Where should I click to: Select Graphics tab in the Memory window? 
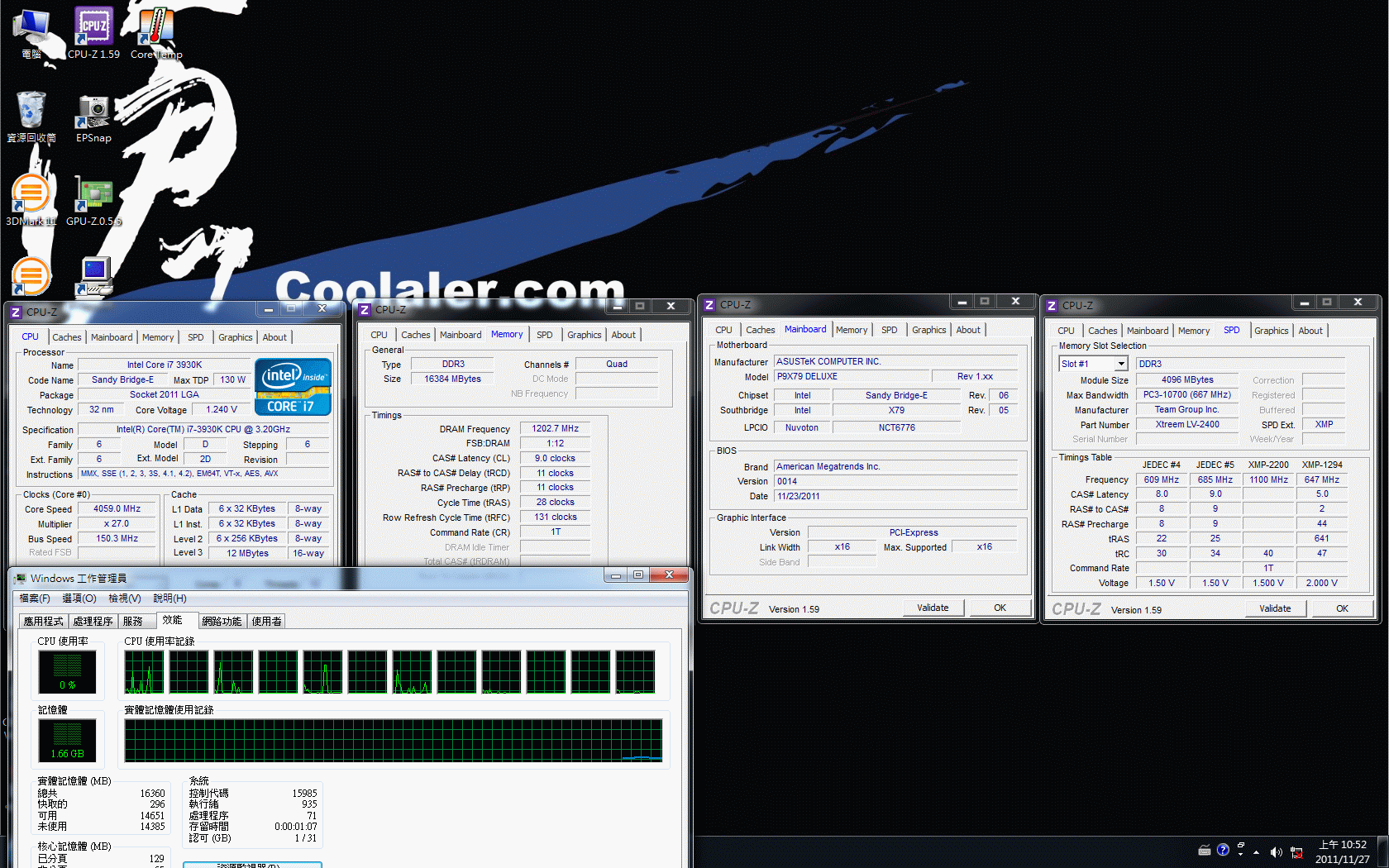pyautogui.click(x=585, y=335)
